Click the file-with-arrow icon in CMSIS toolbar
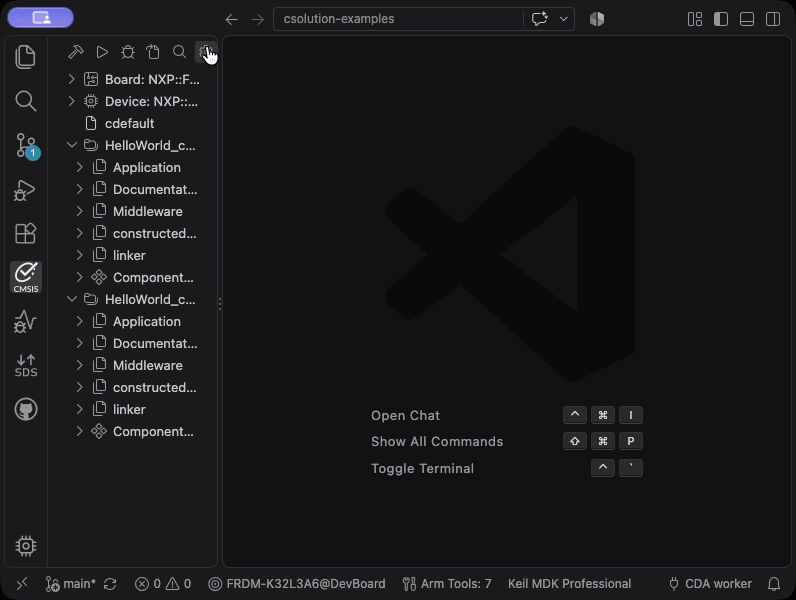 click(153, 52)
